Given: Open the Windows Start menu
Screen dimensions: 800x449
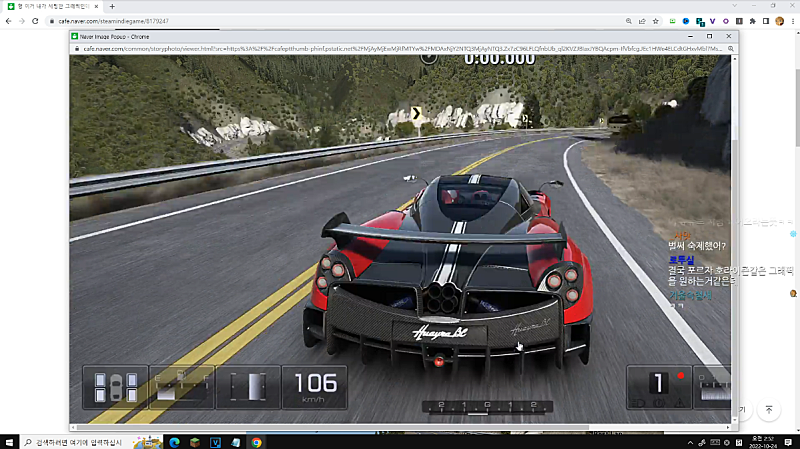Looking at the screenshot, I should 9,441.
